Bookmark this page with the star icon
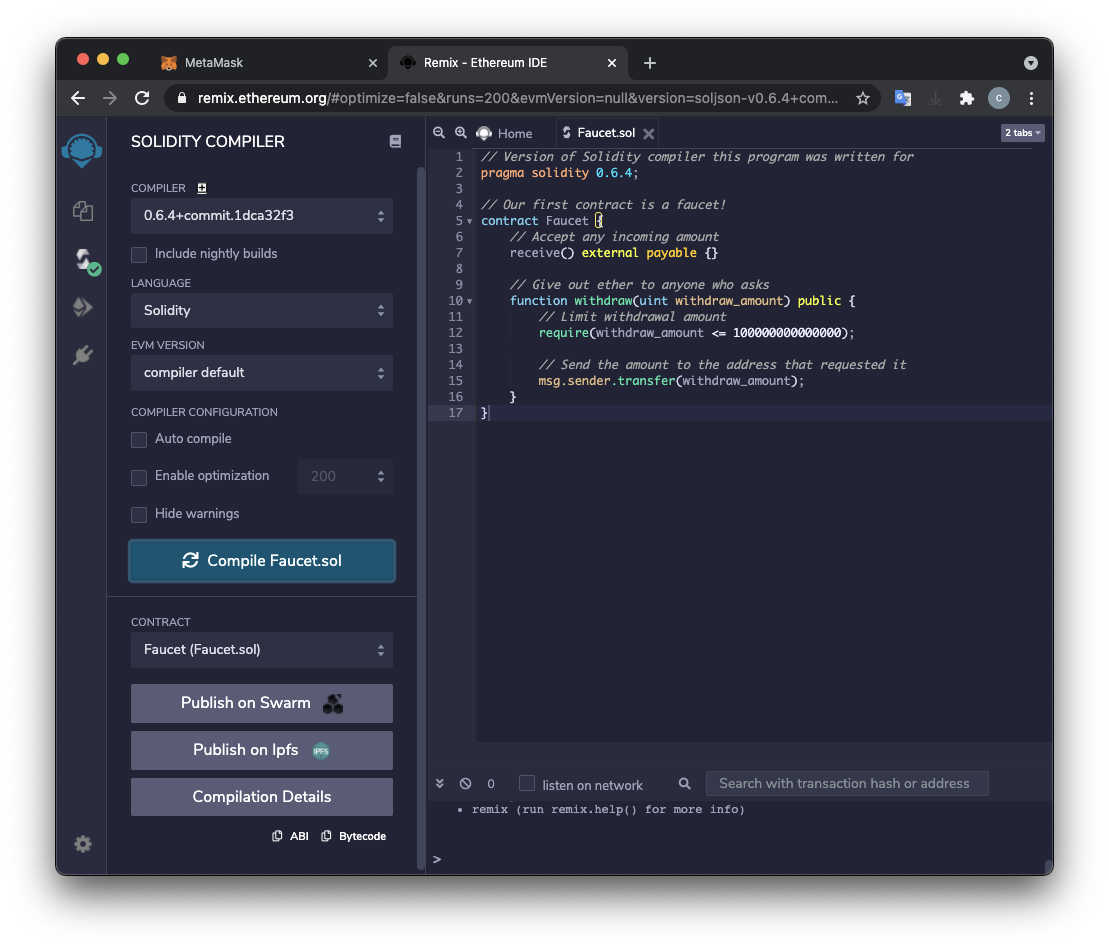The width and height of the screenshot is (1109, 949). tap(863, 98)
